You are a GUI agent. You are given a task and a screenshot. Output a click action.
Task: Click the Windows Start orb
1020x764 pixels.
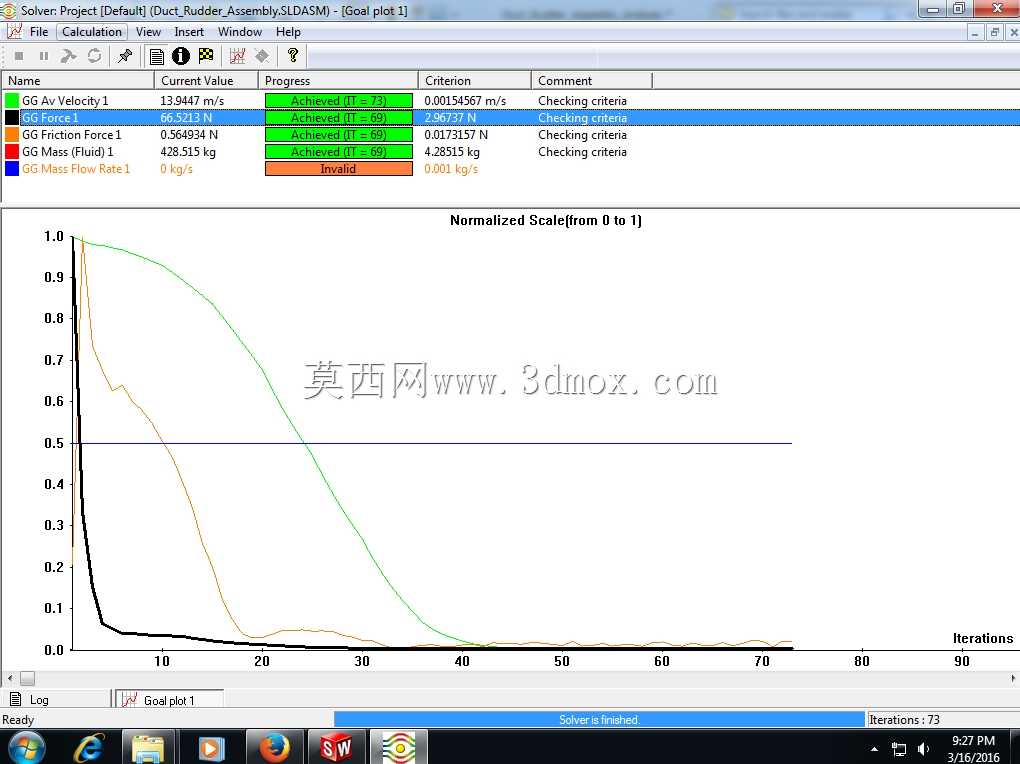click(x=26, y=747)
